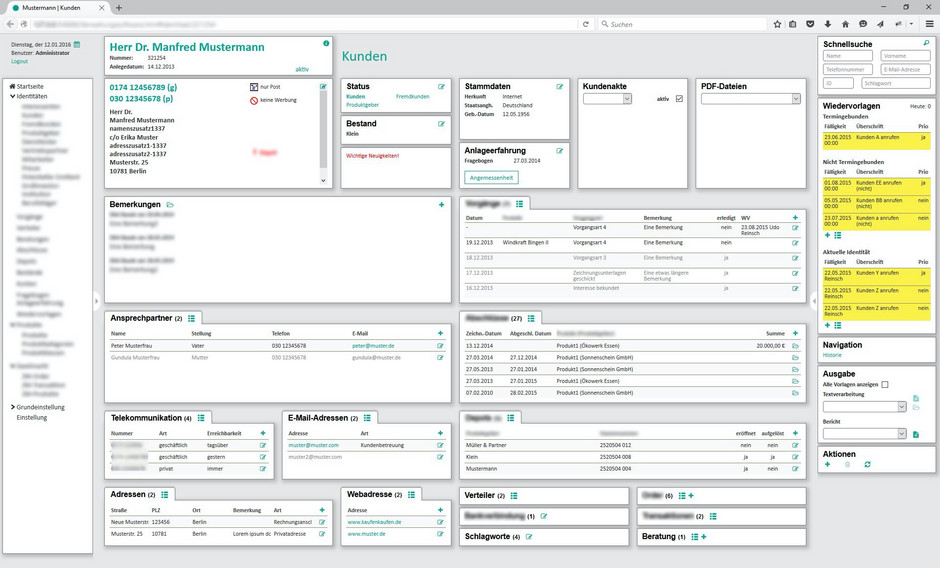Enable Alle Vorlagen anzeigen checkbox
The height and width of the screenshot is (568, 940).
pyautogui.click(x=885, y=384)
